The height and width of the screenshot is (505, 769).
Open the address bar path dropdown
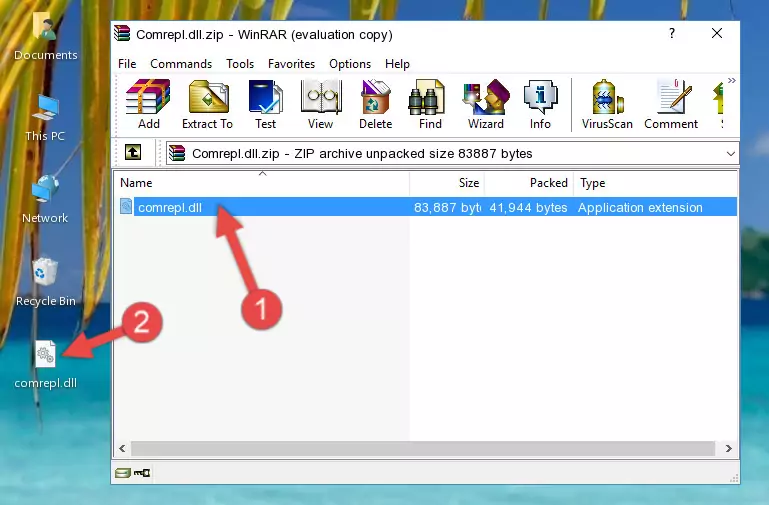730,154
